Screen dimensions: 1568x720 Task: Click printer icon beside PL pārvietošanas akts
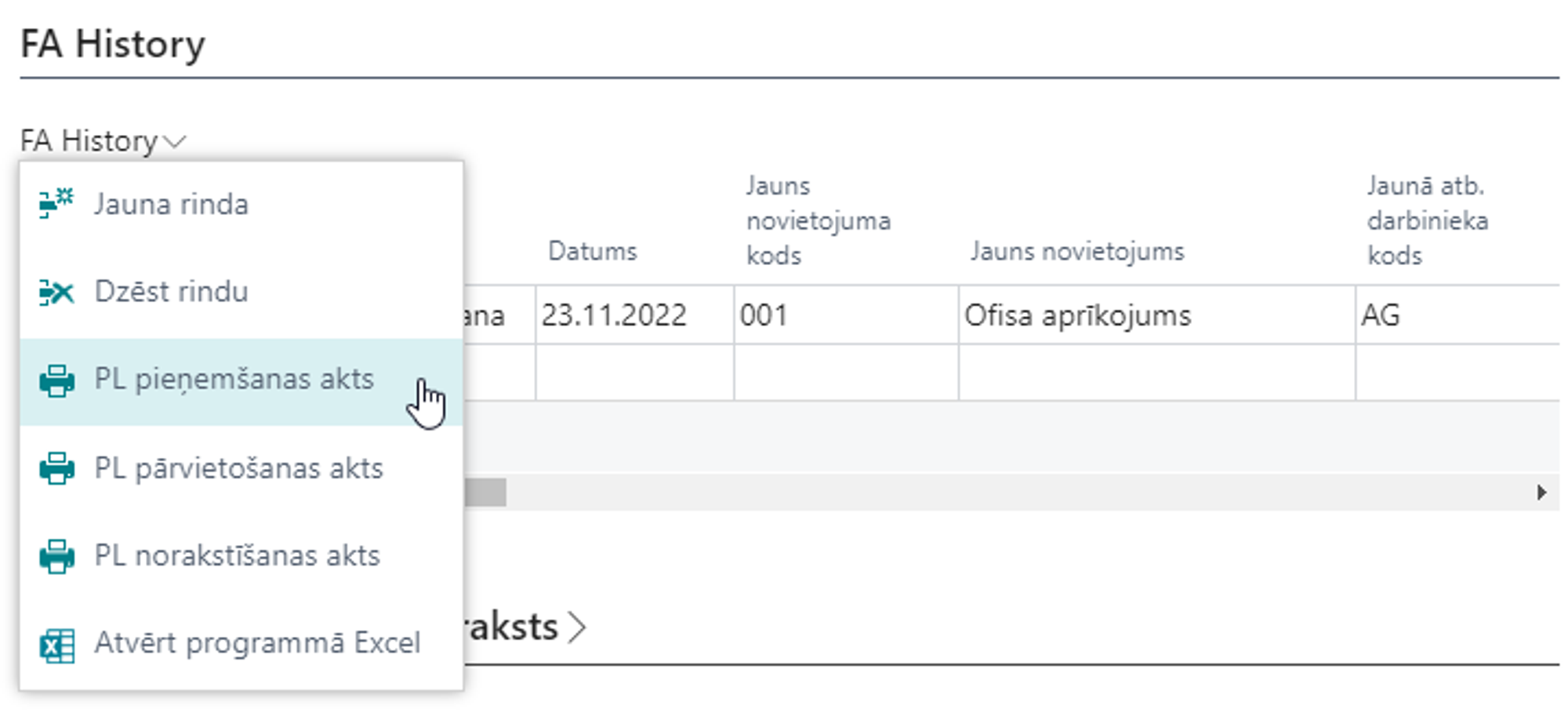tap(56, 469)
